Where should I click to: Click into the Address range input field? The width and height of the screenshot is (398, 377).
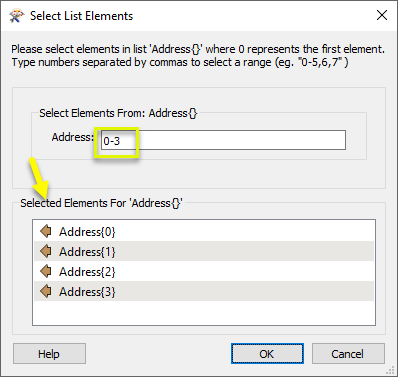pos(223,140)
